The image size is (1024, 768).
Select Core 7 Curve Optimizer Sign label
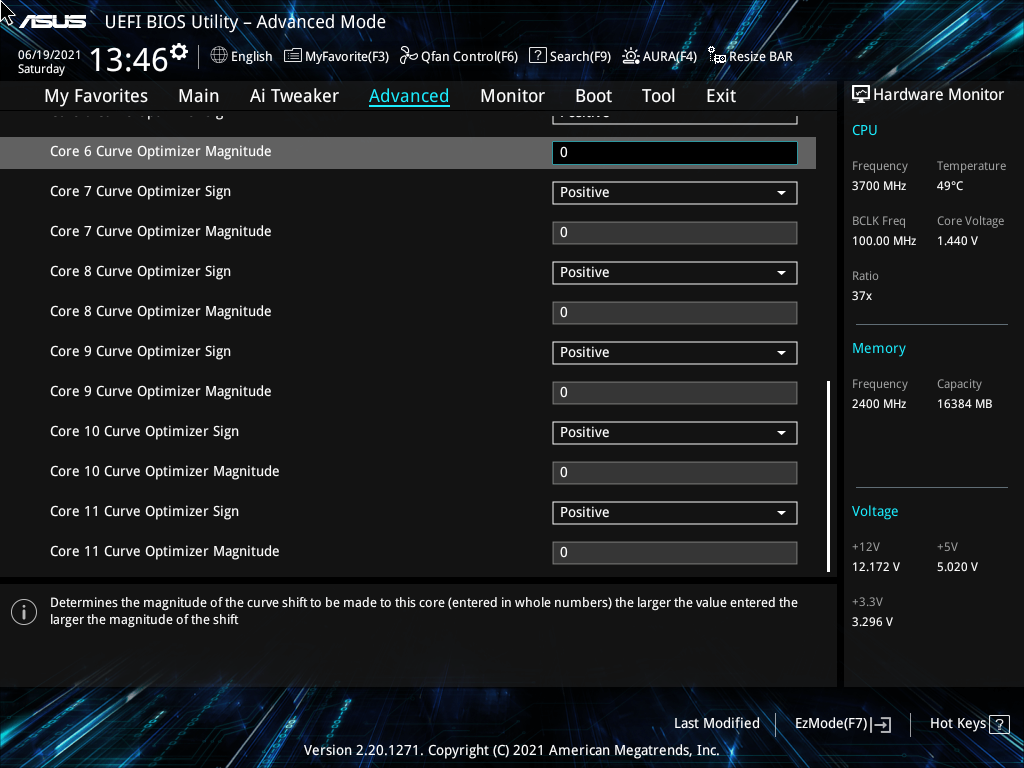[140, 192]
